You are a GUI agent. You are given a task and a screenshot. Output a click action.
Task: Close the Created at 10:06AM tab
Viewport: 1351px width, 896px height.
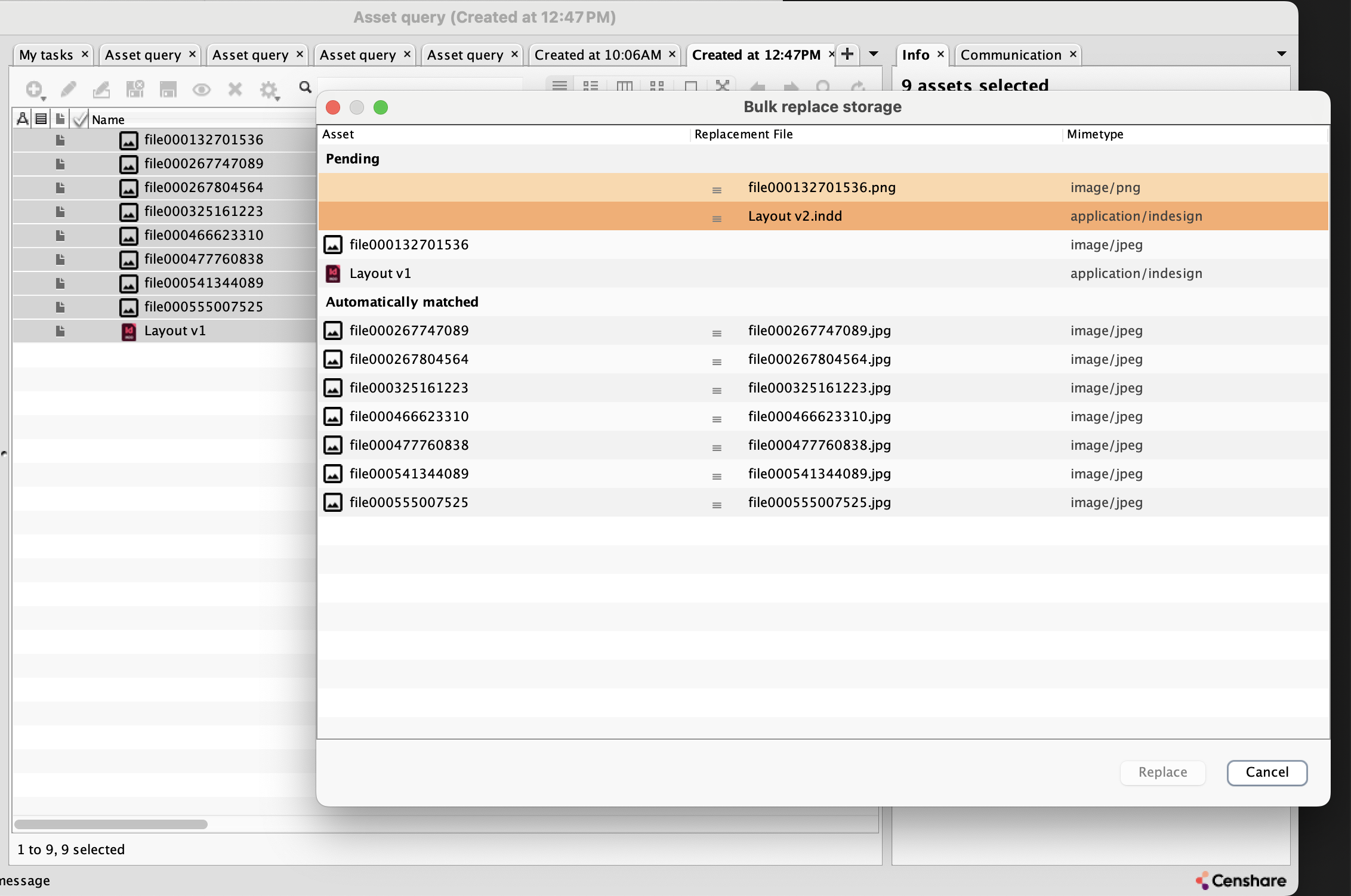[672, 54]
